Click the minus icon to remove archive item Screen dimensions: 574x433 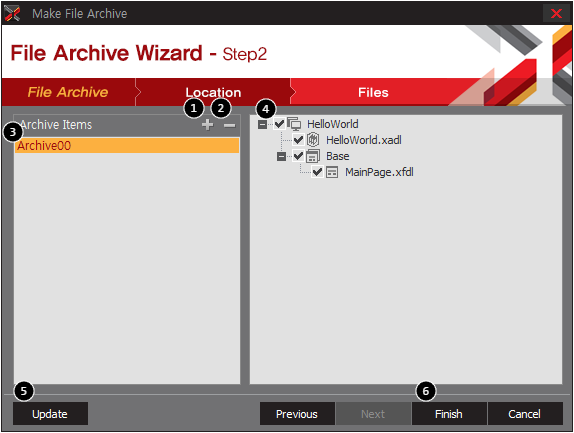tap(230, 125)
